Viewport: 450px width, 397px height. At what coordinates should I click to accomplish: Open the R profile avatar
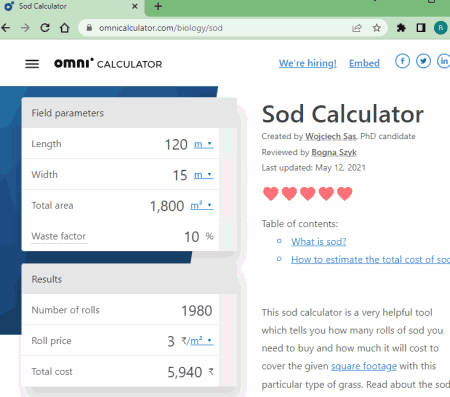pyautogui.click(x=440, y=28)
